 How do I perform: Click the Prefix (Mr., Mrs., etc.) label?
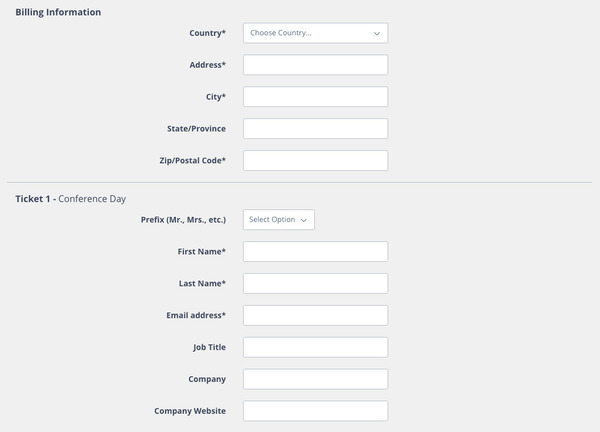(x=183, y=219)
